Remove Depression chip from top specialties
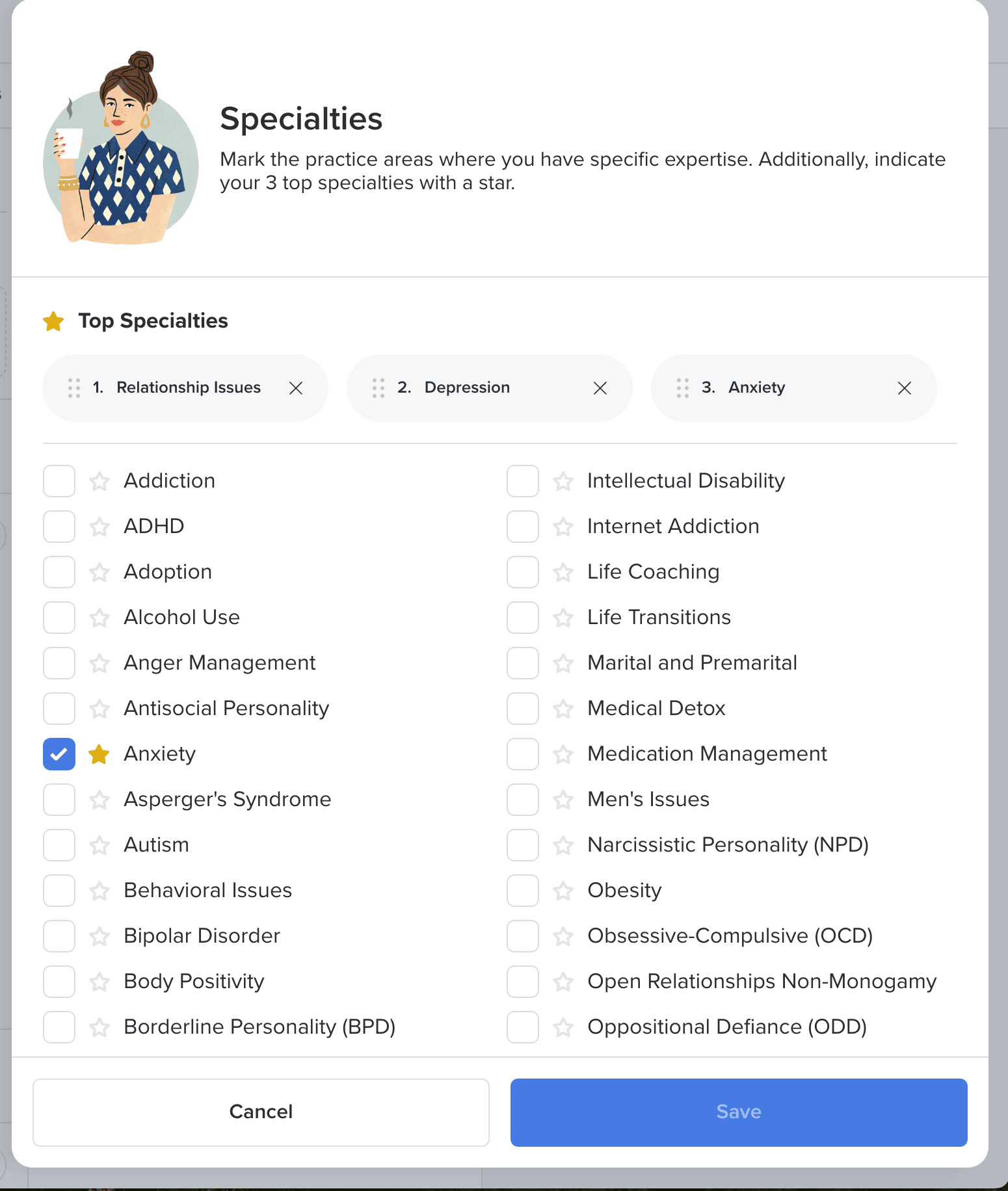The height and width of the screenshot is (1191, 1008). [x=600, y=388]
